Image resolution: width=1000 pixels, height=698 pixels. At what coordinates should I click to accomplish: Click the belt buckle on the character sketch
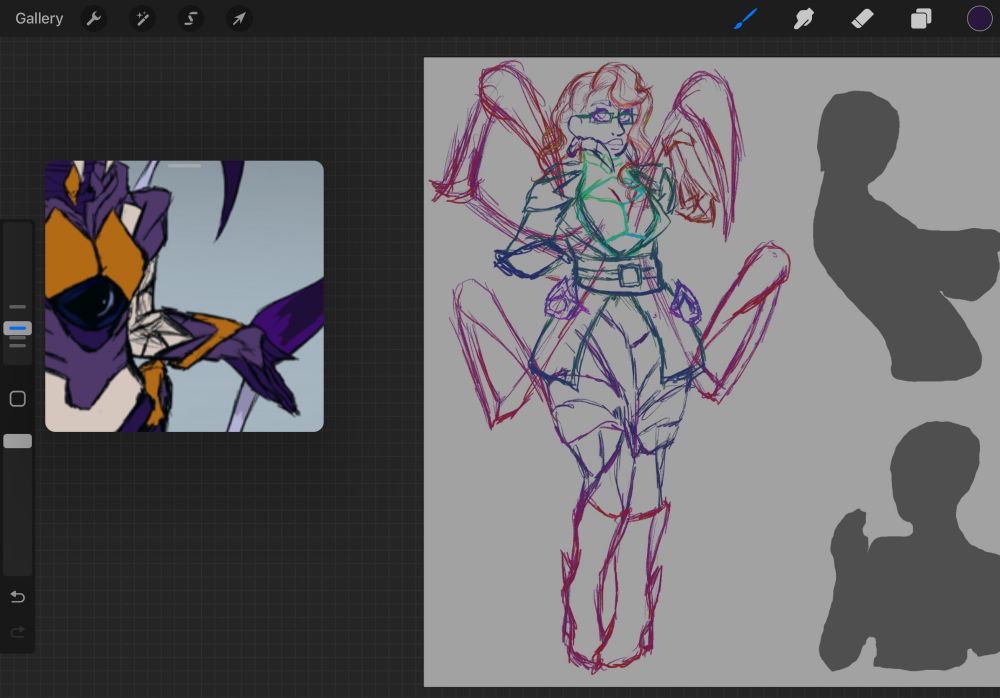pos(628,274)
